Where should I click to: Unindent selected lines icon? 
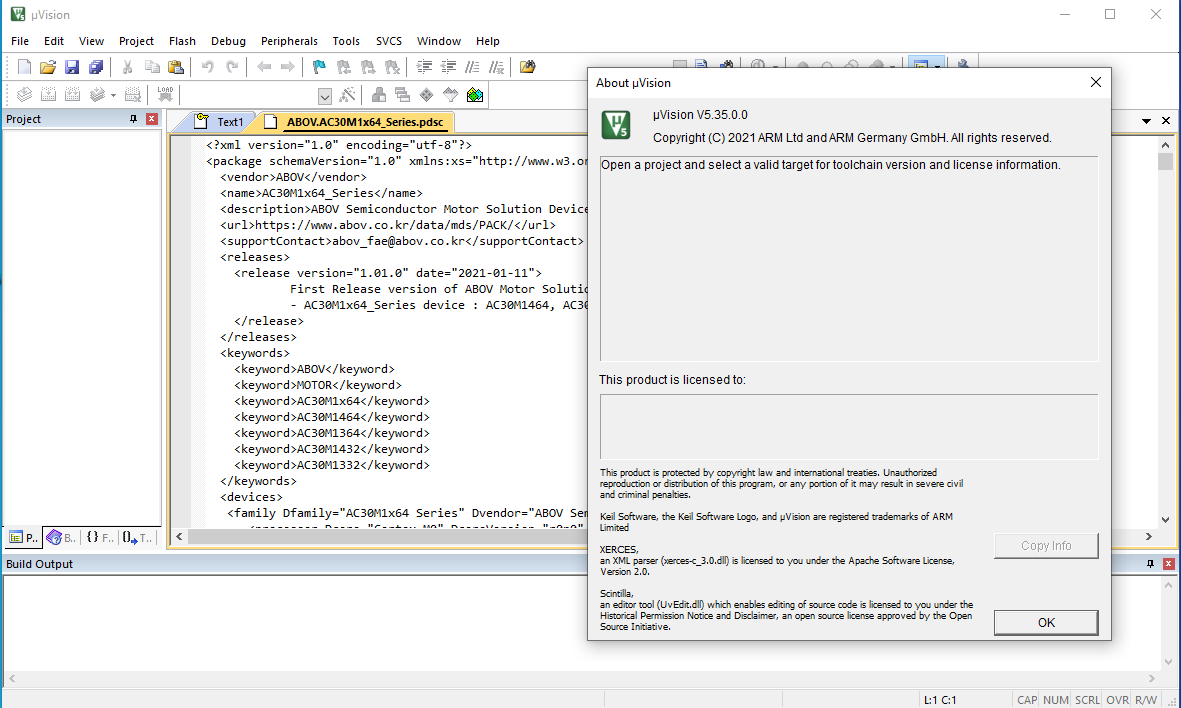[448, 67]
